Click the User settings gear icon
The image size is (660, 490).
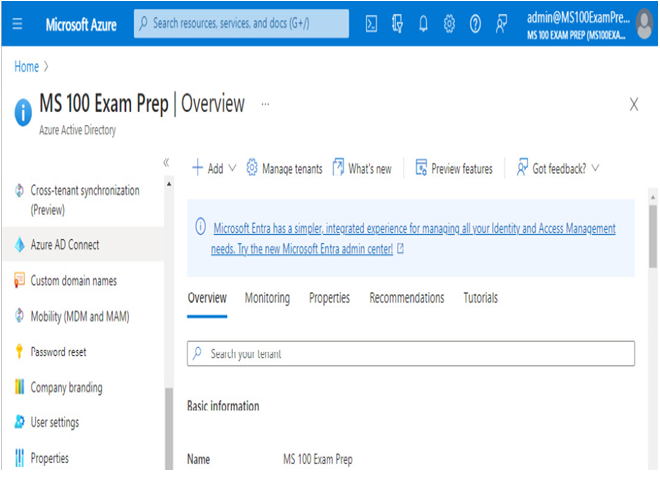pos(19,421)
